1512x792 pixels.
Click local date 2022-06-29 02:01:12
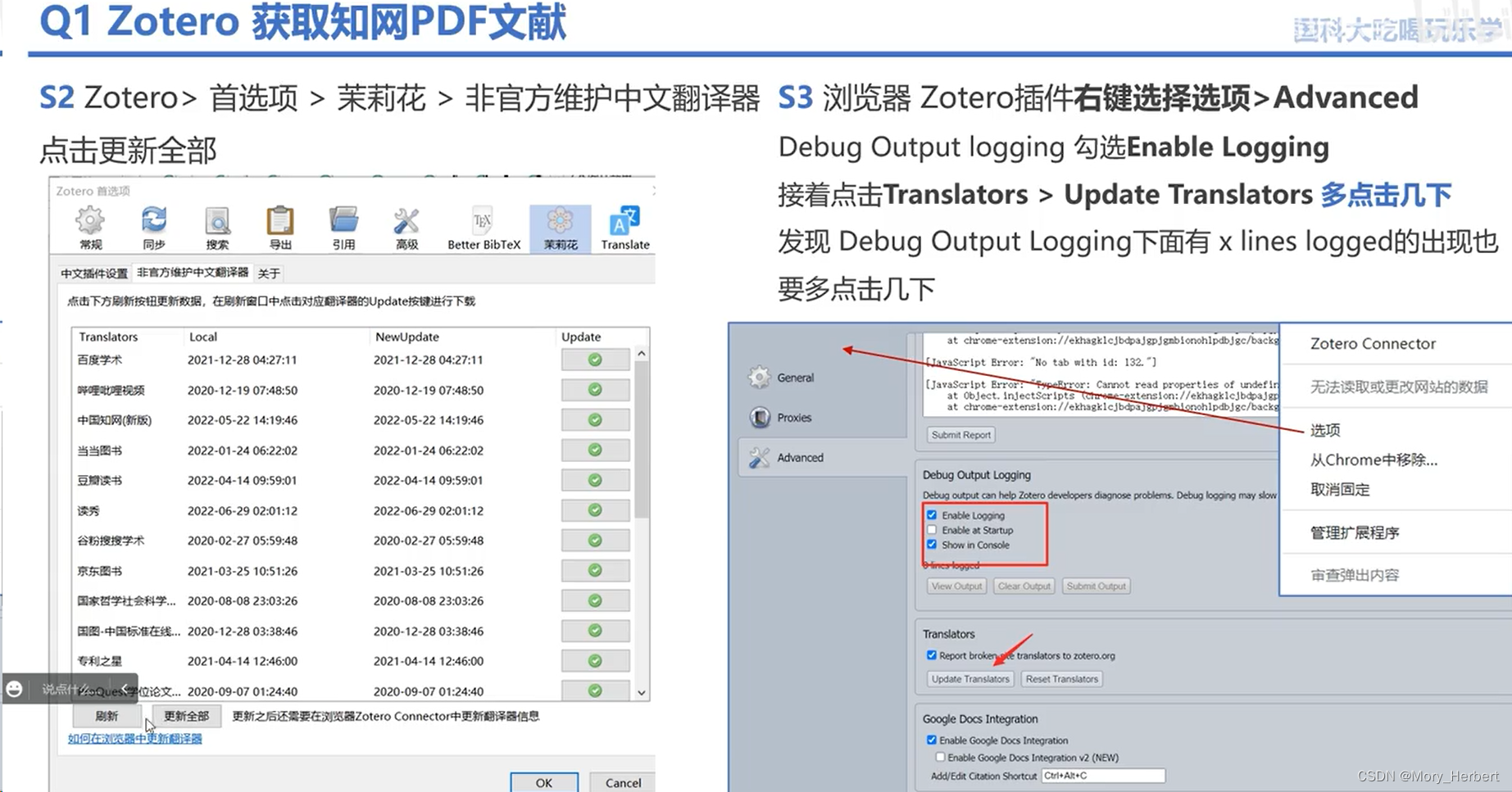coord(243,510)
